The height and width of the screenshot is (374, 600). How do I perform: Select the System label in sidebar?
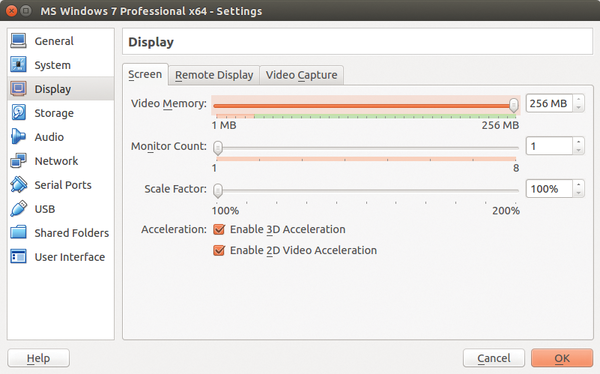pos(52,65)
